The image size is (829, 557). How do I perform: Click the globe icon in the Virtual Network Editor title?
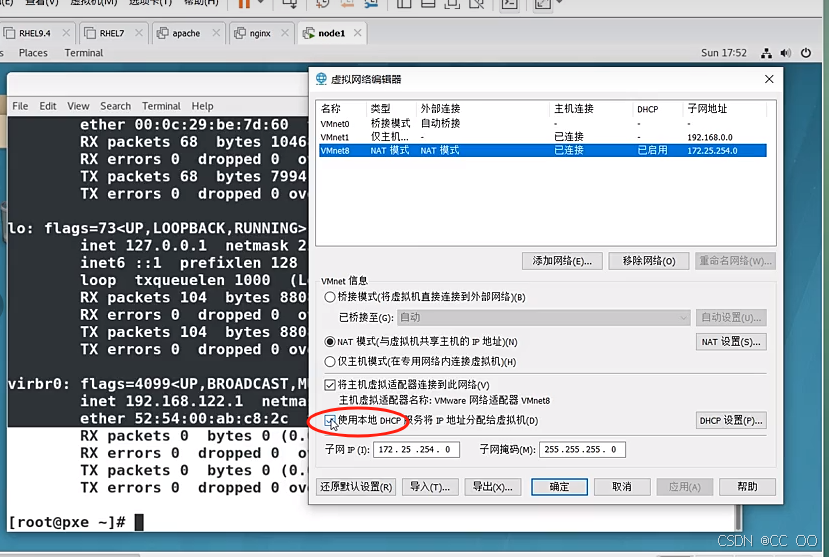321,79
